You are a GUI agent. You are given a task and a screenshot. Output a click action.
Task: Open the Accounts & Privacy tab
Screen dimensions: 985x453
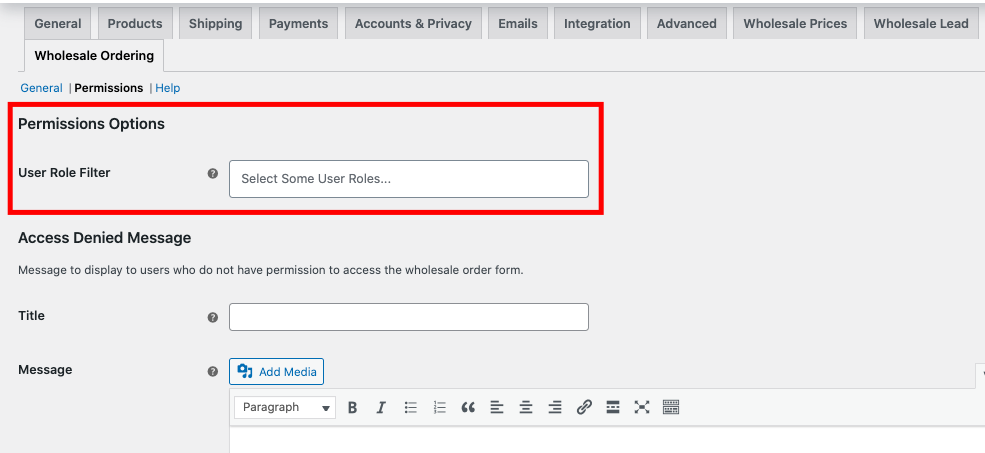tap(413, 23)
